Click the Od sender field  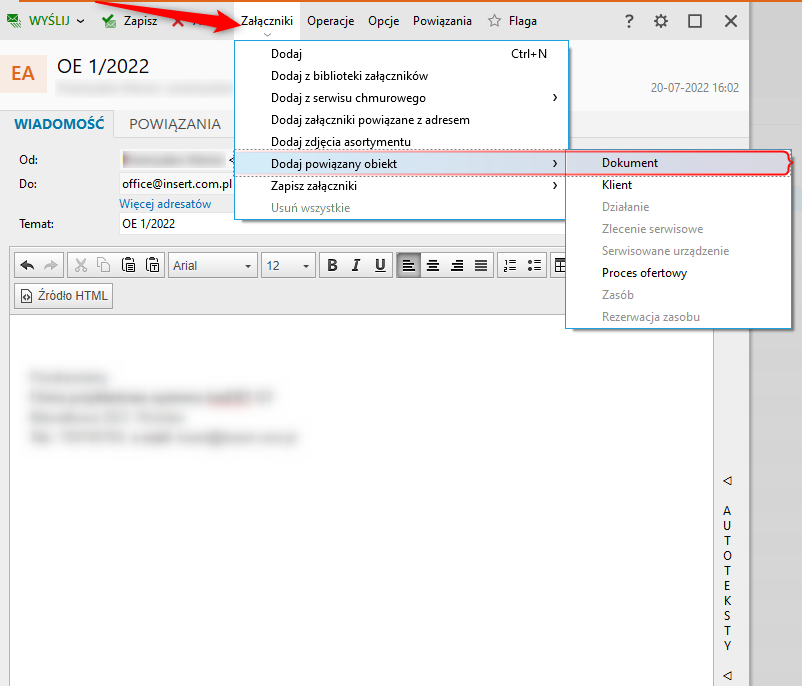pos(176,160)
